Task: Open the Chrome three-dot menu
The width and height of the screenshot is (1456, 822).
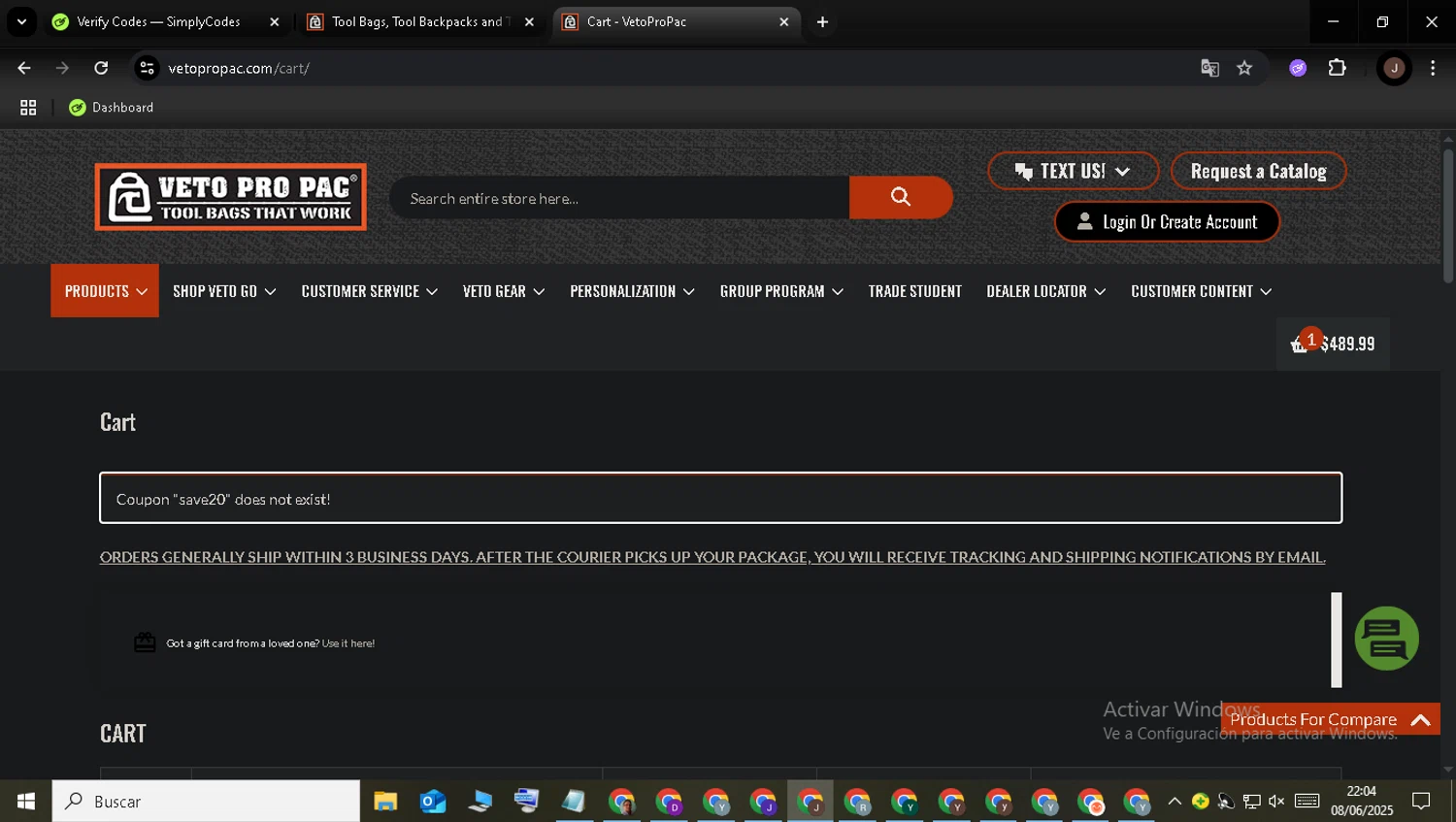Action: pyautogui.click(x=1433, y=68)
